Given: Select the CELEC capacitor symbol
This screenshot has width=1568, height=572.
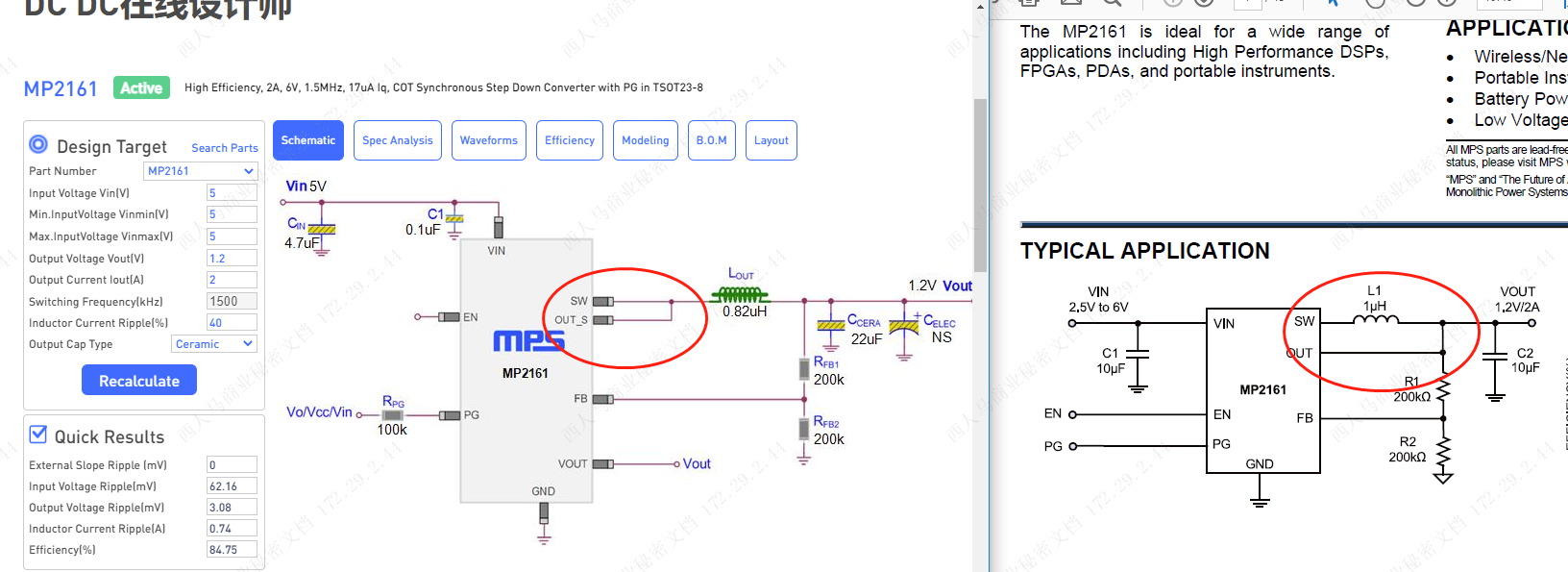Looking at the screenshot, I should point(904,327).
